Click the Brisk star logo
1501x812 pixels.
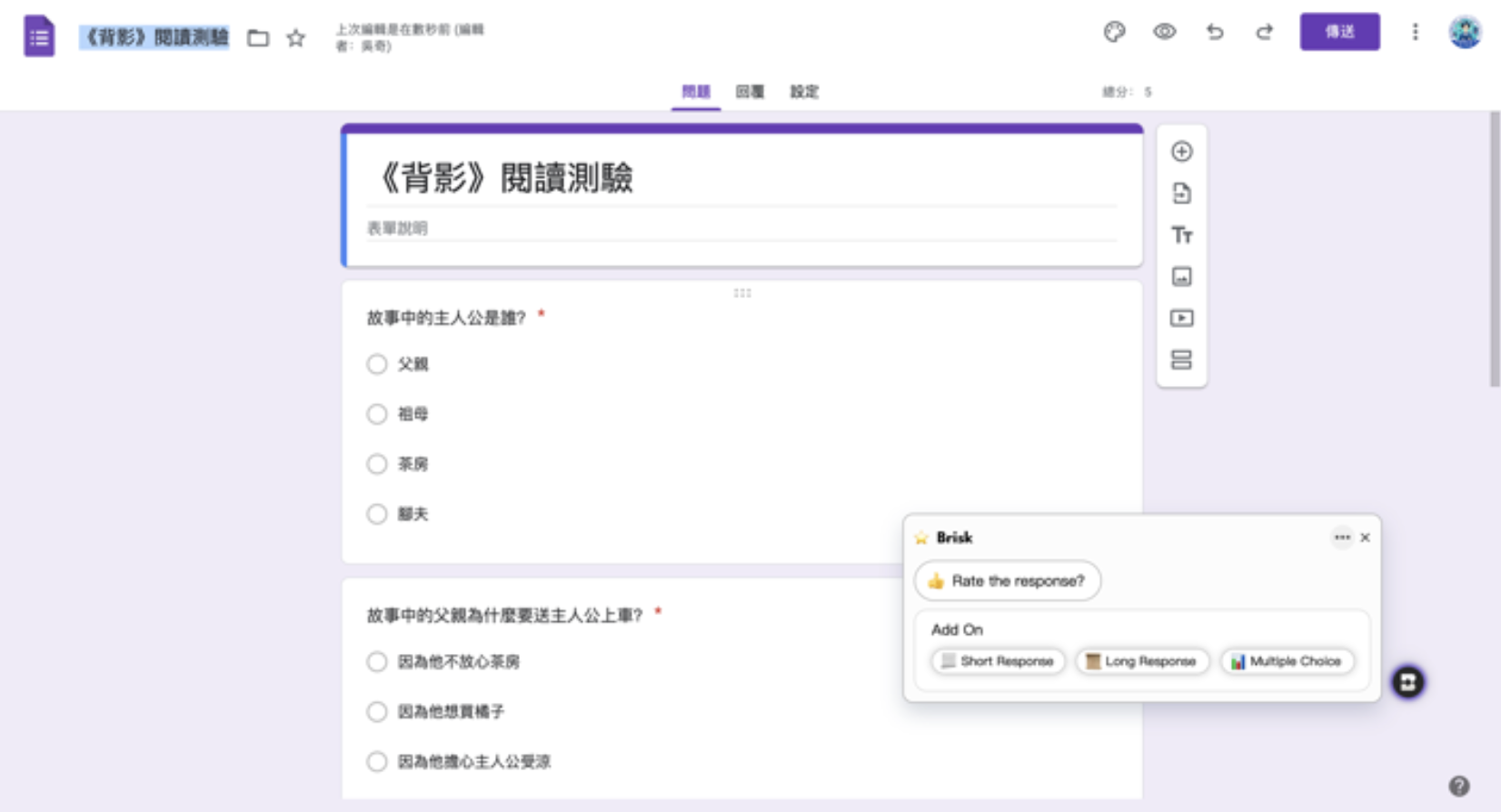tap(921, 538)
